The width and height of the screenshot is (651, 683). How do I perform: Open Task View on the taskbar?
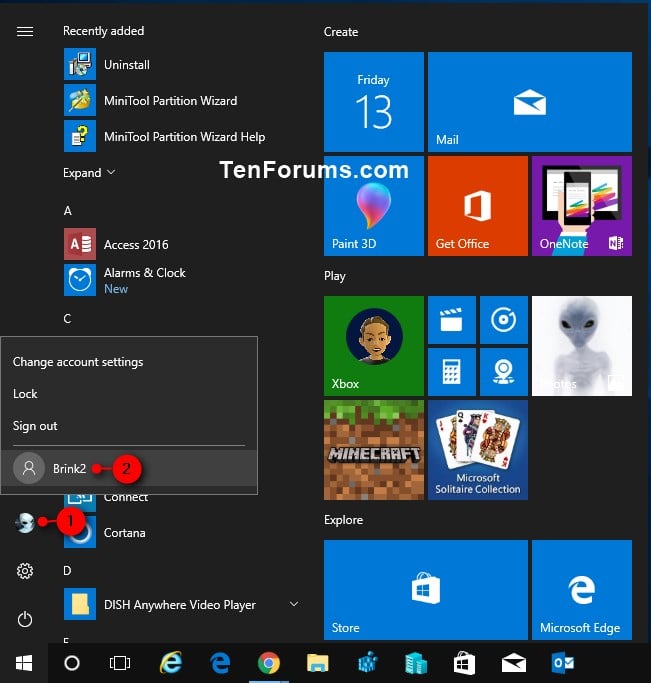pyautogui.click(x=120, y=663)
